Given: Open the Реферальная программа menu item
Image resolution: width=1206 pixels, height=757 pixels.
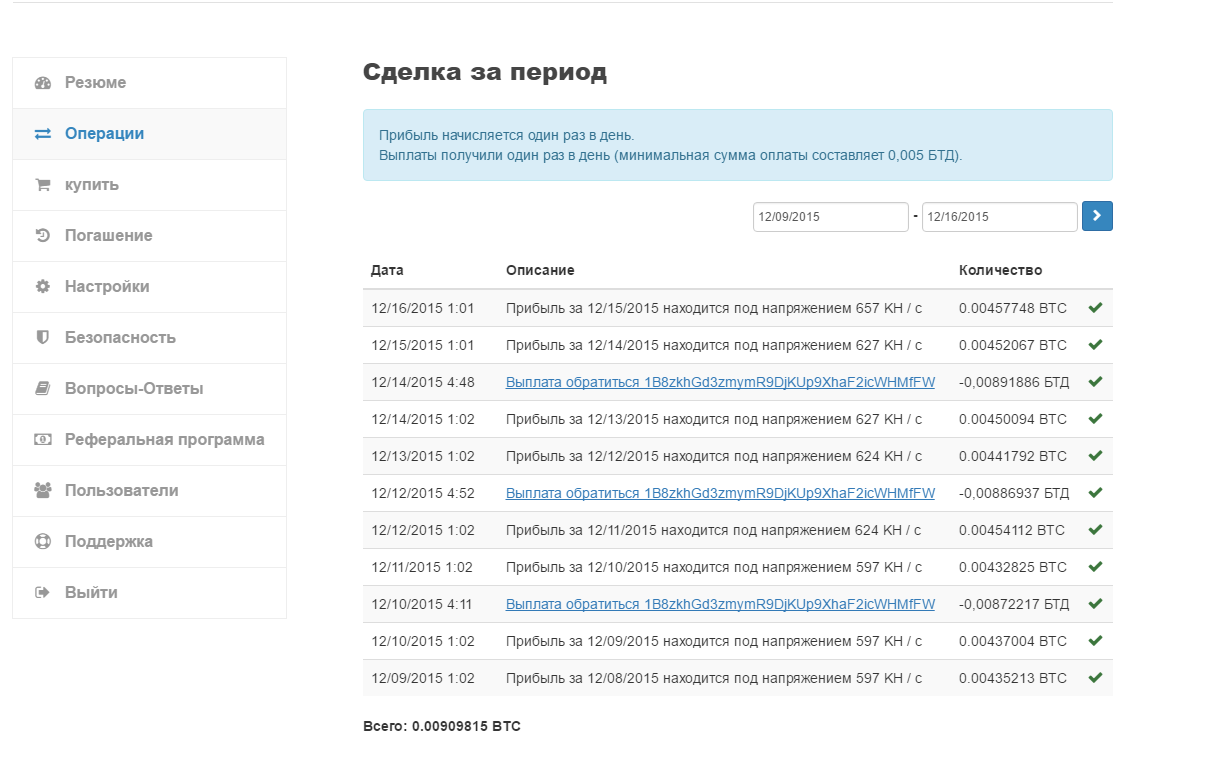Looking at the screenshot, I should coord(164,440).
